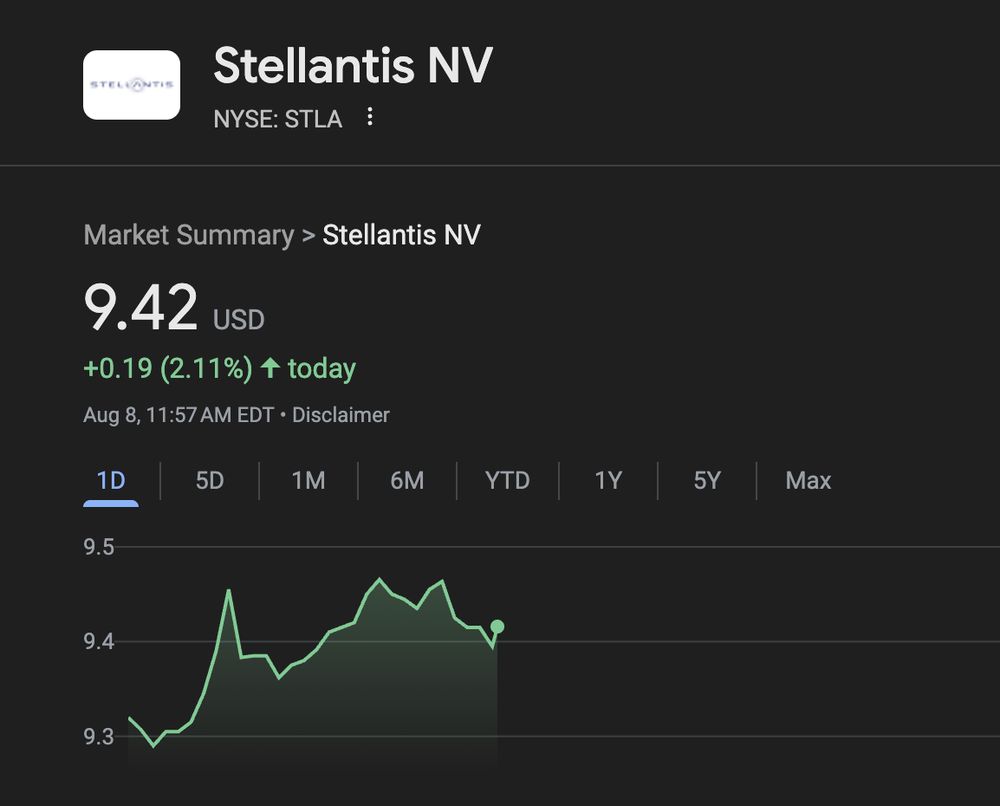
Task: Select the YTD range tab
Action: (x=508, y=481)
